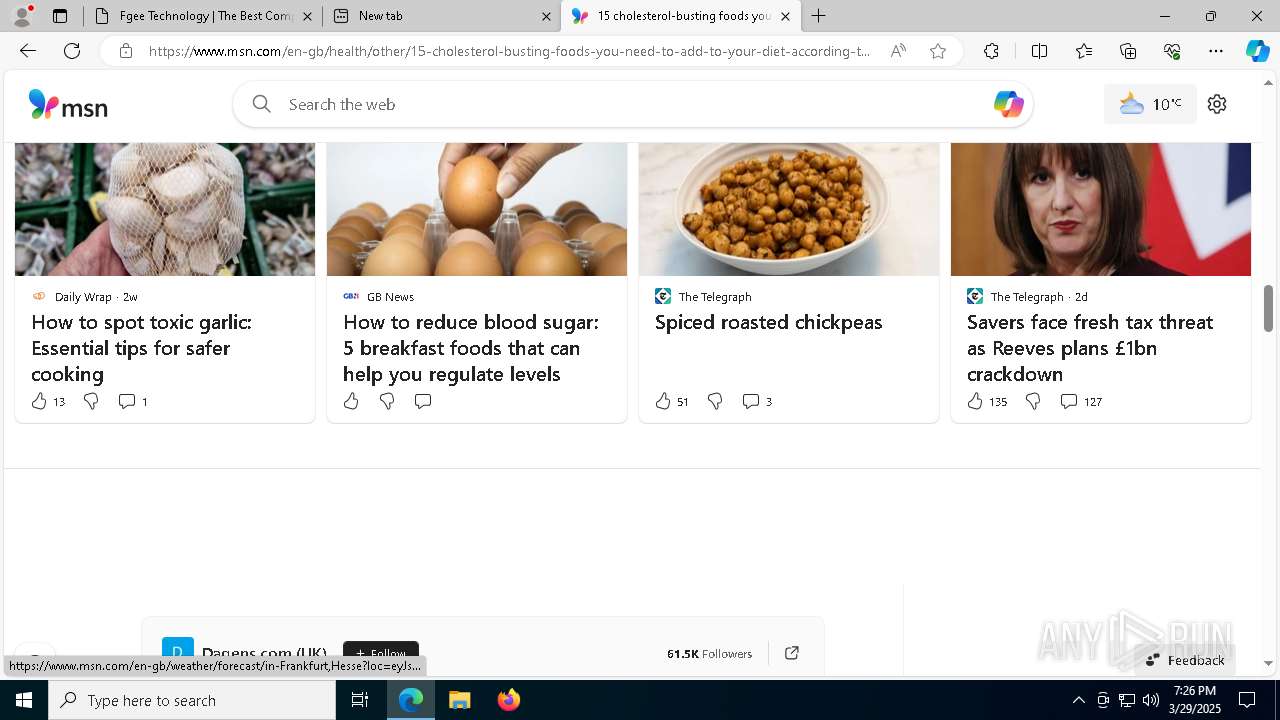The height and width of the screenshot is (720, 1280).
Task: Click the Copilot icon in search box
Action: coord(1008,104)
